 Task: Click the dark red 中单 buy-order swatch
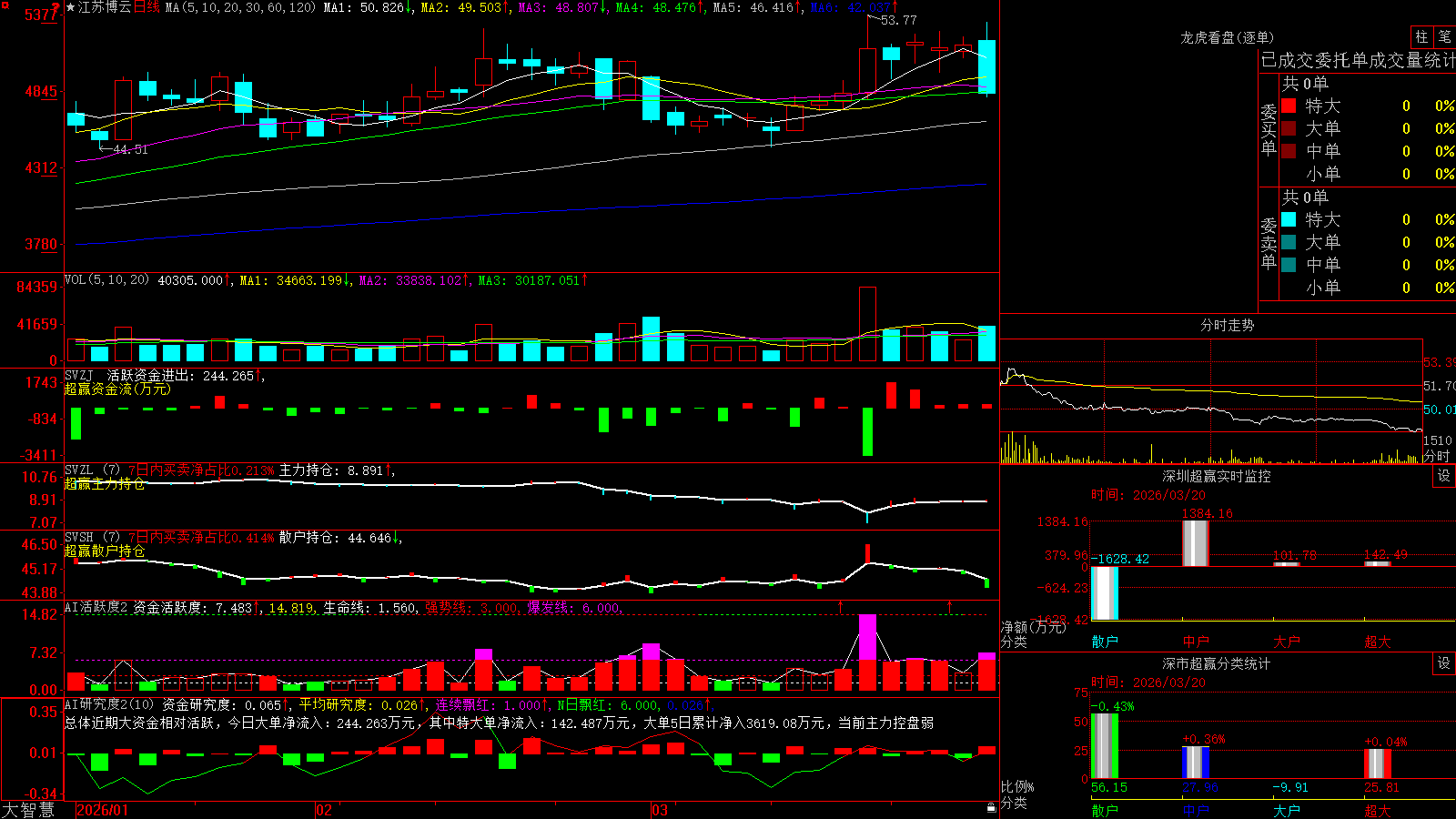click(x=1289, y=151)
